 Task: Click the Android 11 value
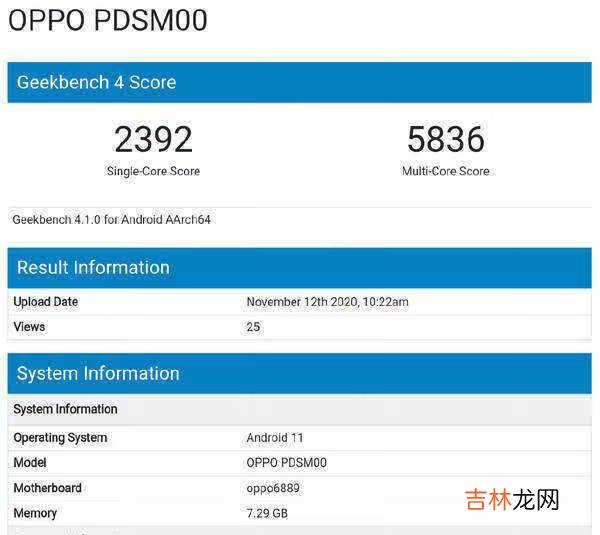274,438
